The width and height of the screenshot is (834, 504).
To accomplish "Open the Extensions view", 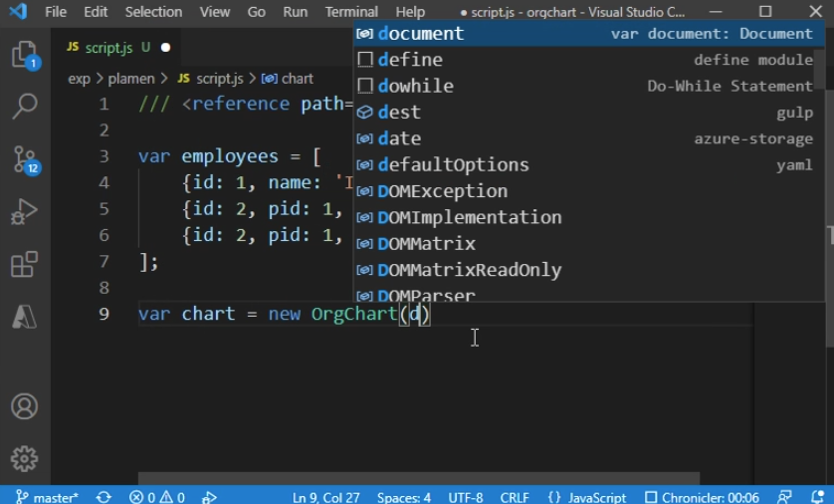I will tap(24, 265).
